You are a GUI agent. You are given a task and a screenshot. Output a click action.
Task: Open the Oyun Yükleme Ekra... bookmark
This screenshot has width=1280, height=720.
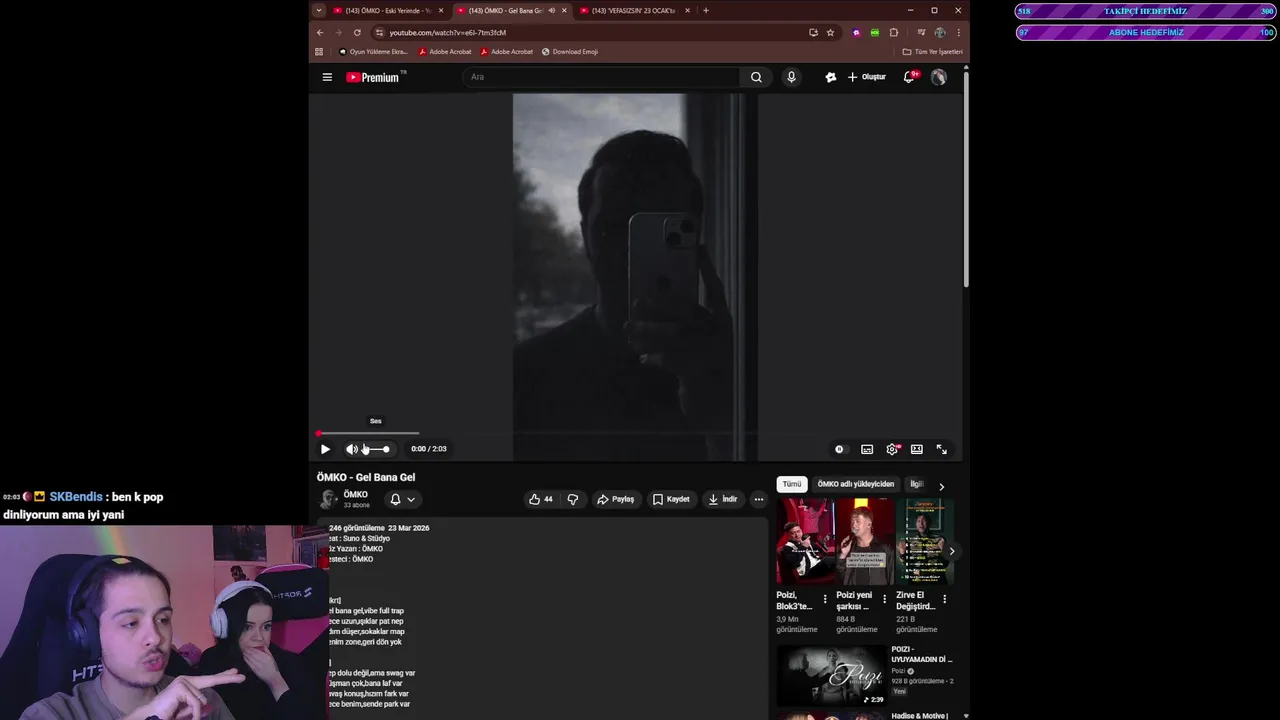coord(373,51)
